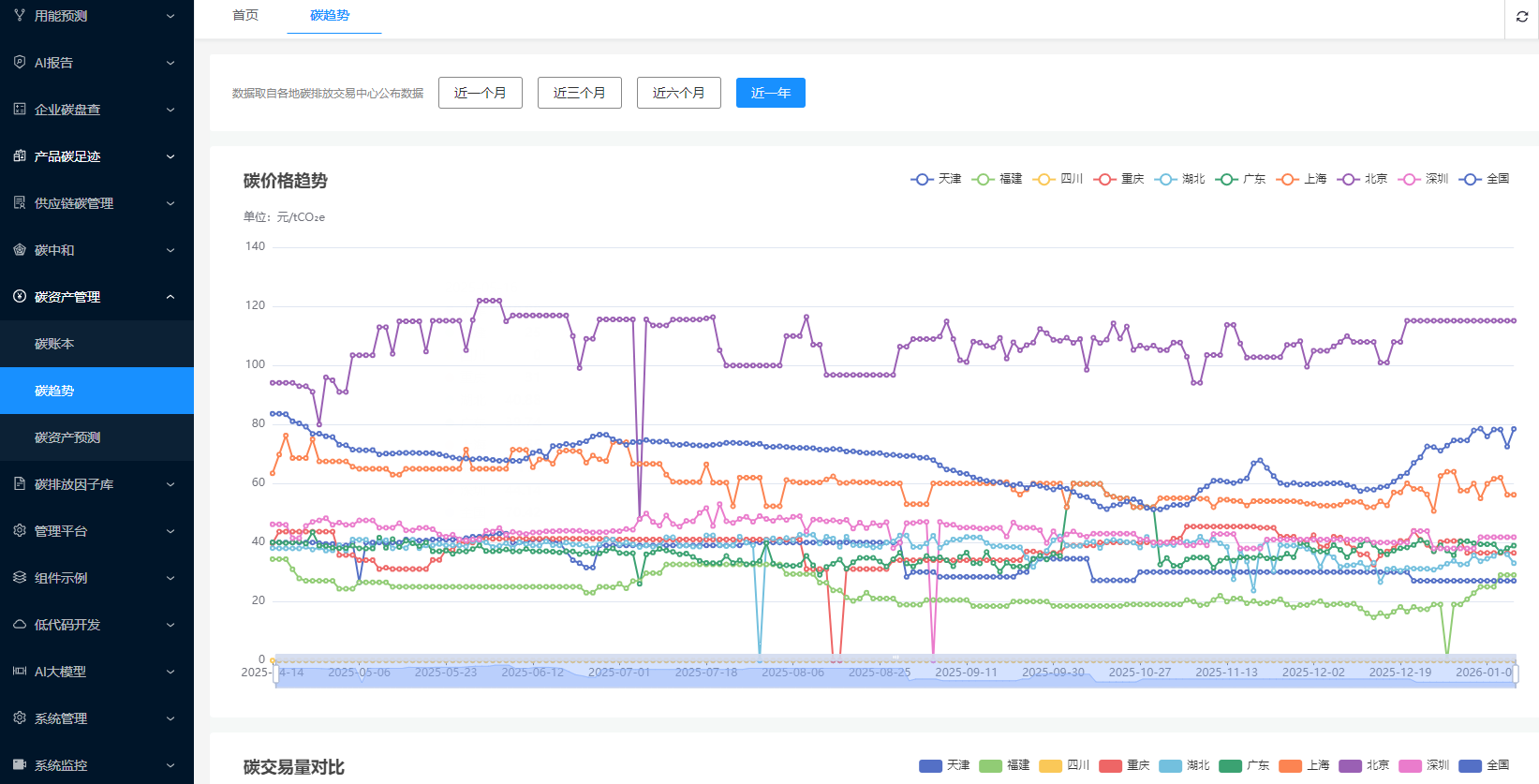
Task: Expand the 供应链碳管理 submenu arrow
Action: click(170, 203)
